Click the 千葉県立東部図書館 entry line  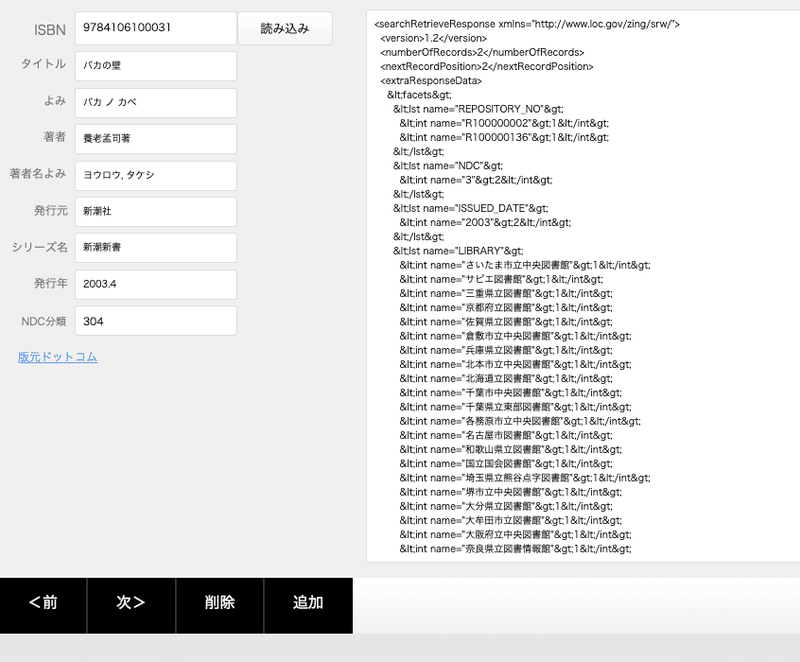click(515, 407)
